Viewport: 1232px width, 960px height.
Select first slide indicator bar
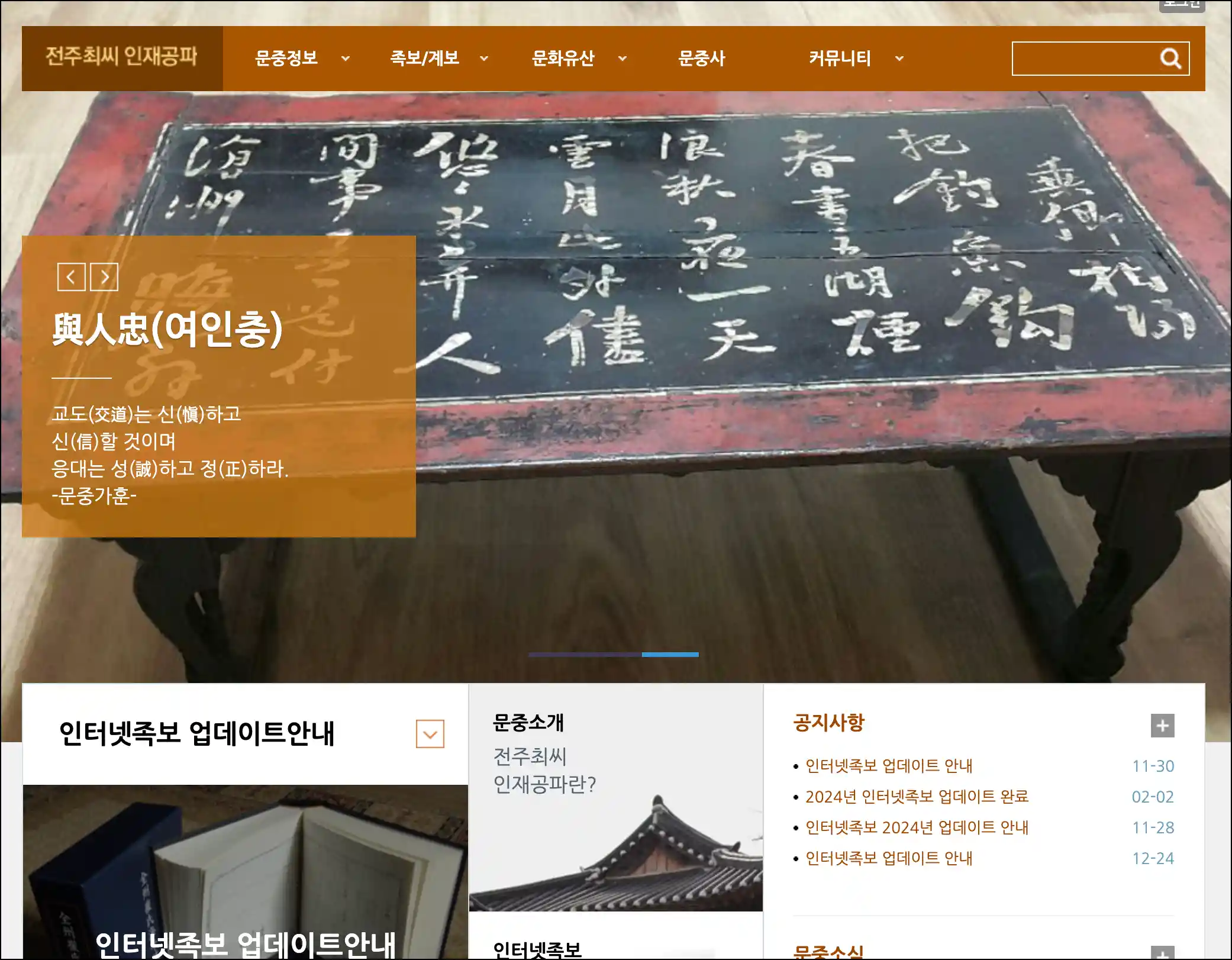(557, 655)
